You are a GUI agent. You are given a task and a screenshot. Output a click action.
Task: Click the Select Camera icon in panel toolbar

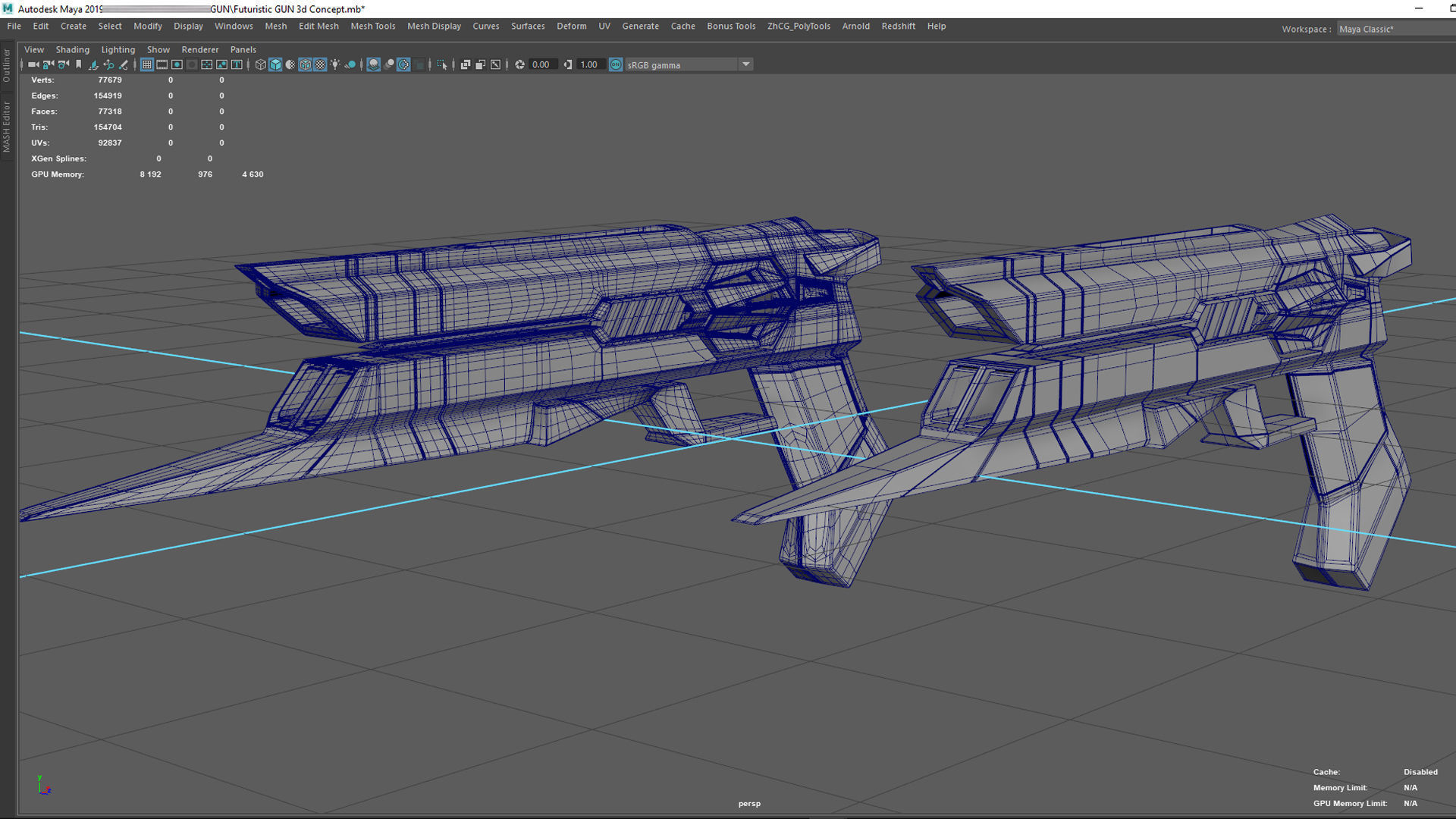point(33,64)
